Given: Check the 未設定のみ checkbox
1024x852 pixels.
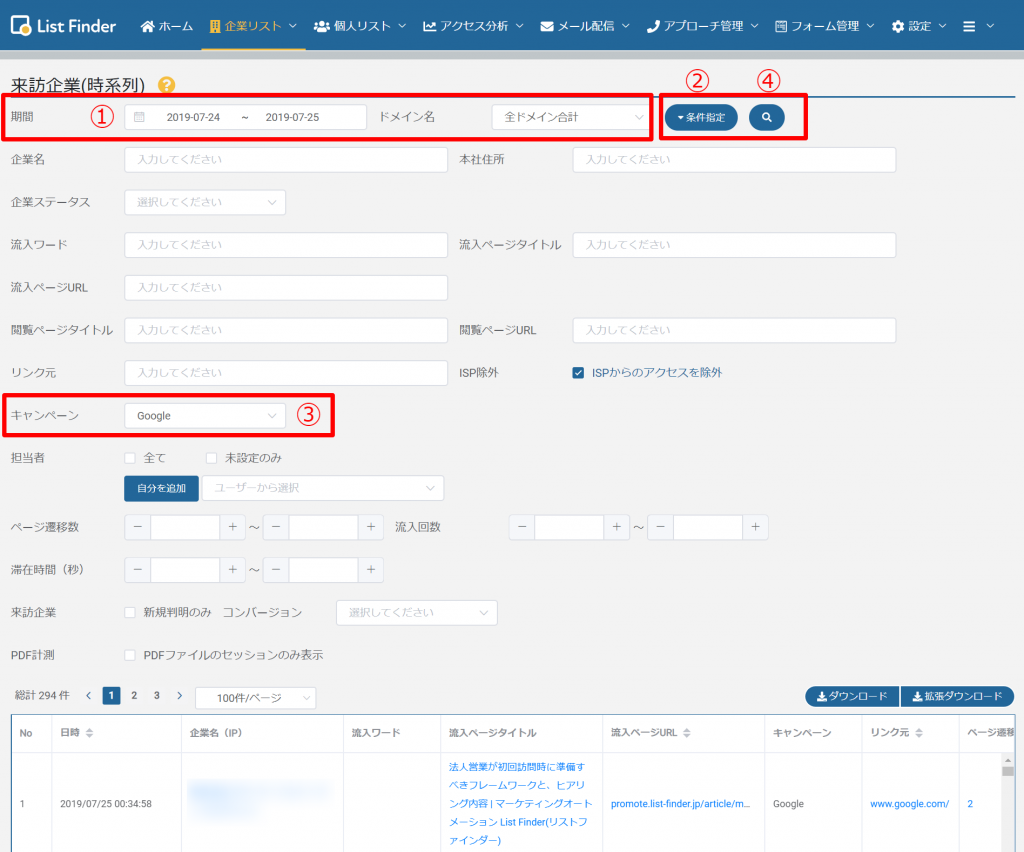Looking at the screenshot, I should click(x=211, y=458).
